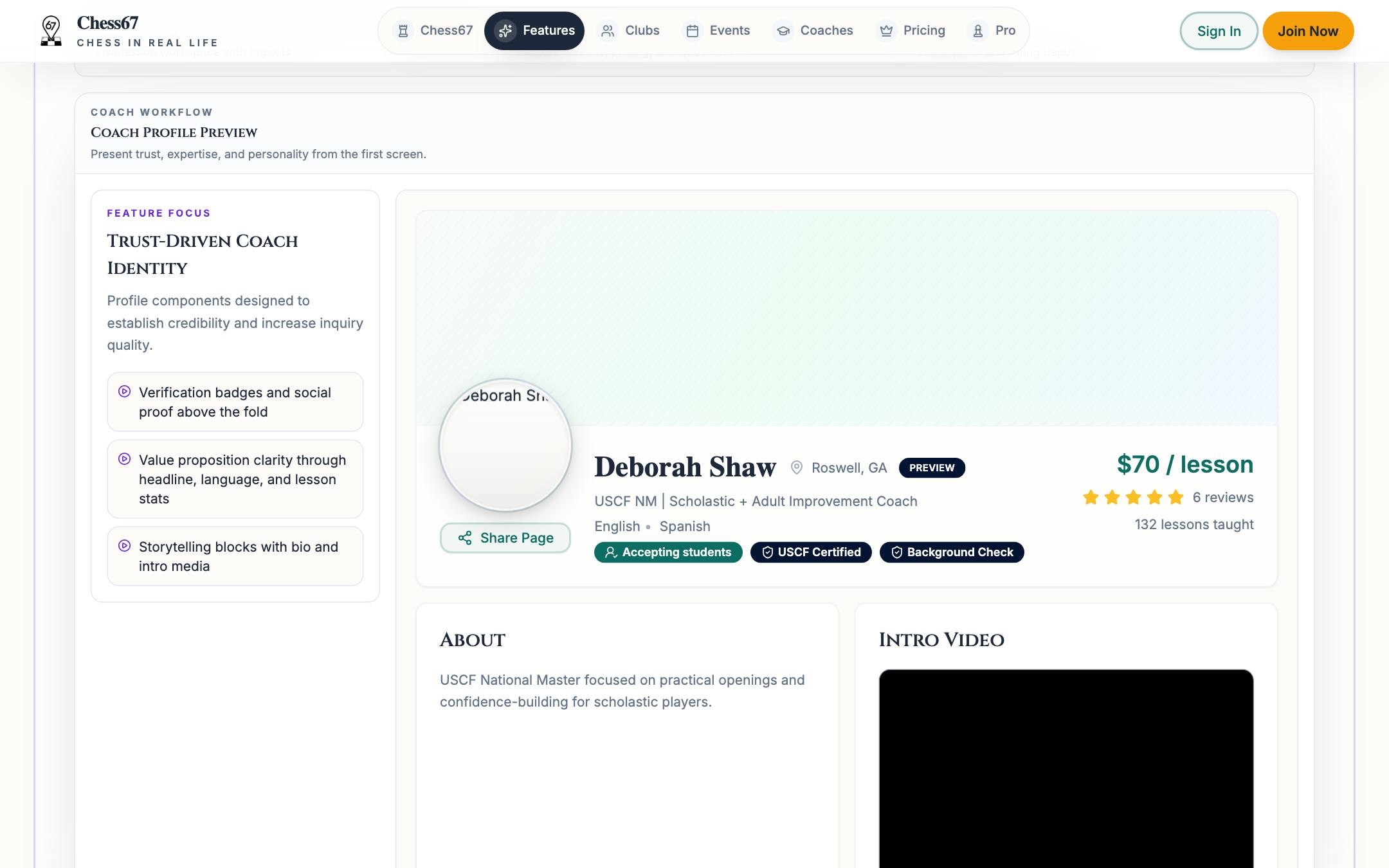Click the pawn icon beside Pro
The width and height of the screenshot is (1389, 868).
coord(977,31)
